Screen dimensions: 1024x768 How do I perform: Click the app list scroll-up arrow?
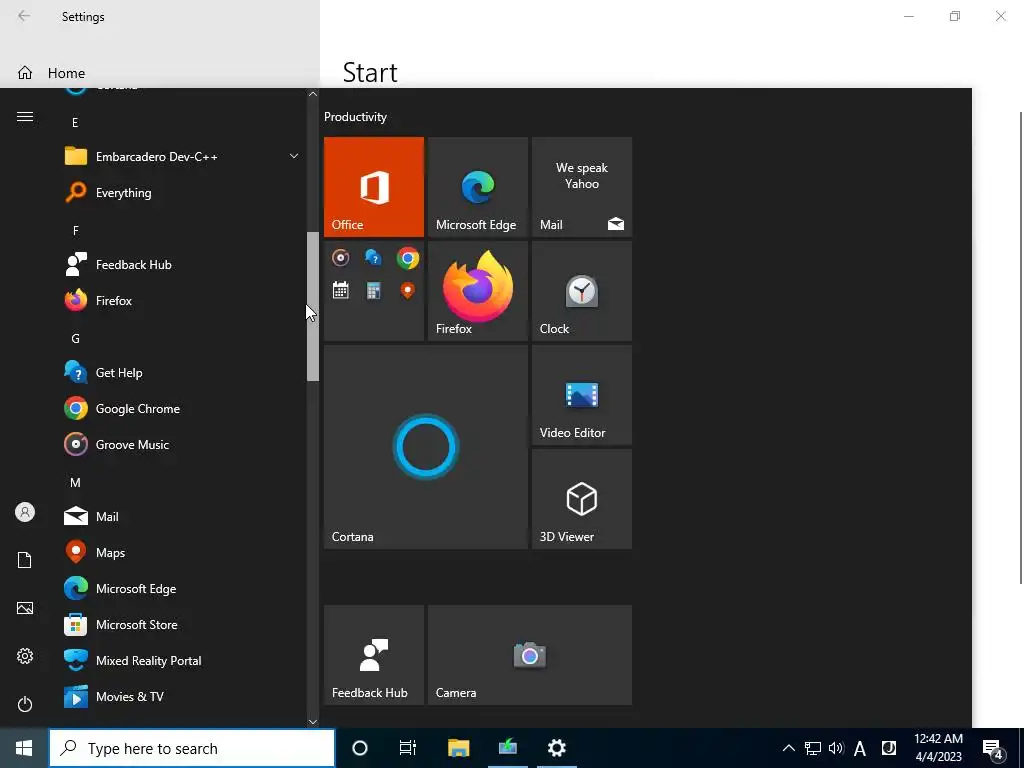[313, 94]
